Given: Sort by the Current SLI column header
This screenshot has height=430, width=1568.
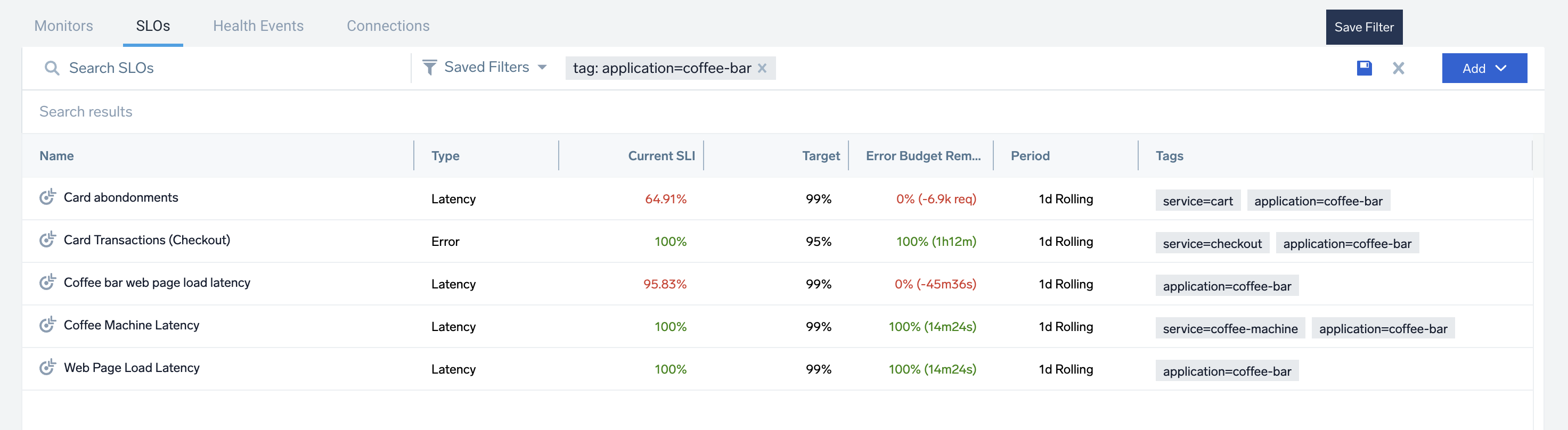Looking at the screenshot, I should coord(660,156).
